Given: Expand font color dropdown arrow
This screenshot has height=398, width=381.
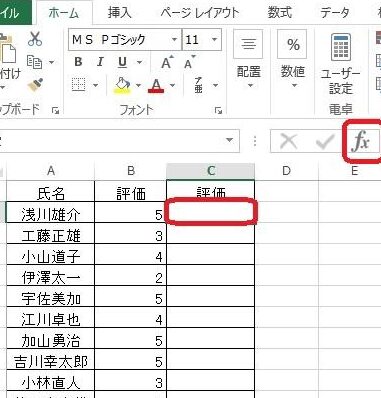Looking at the screenshot, I should pos(172,85).
